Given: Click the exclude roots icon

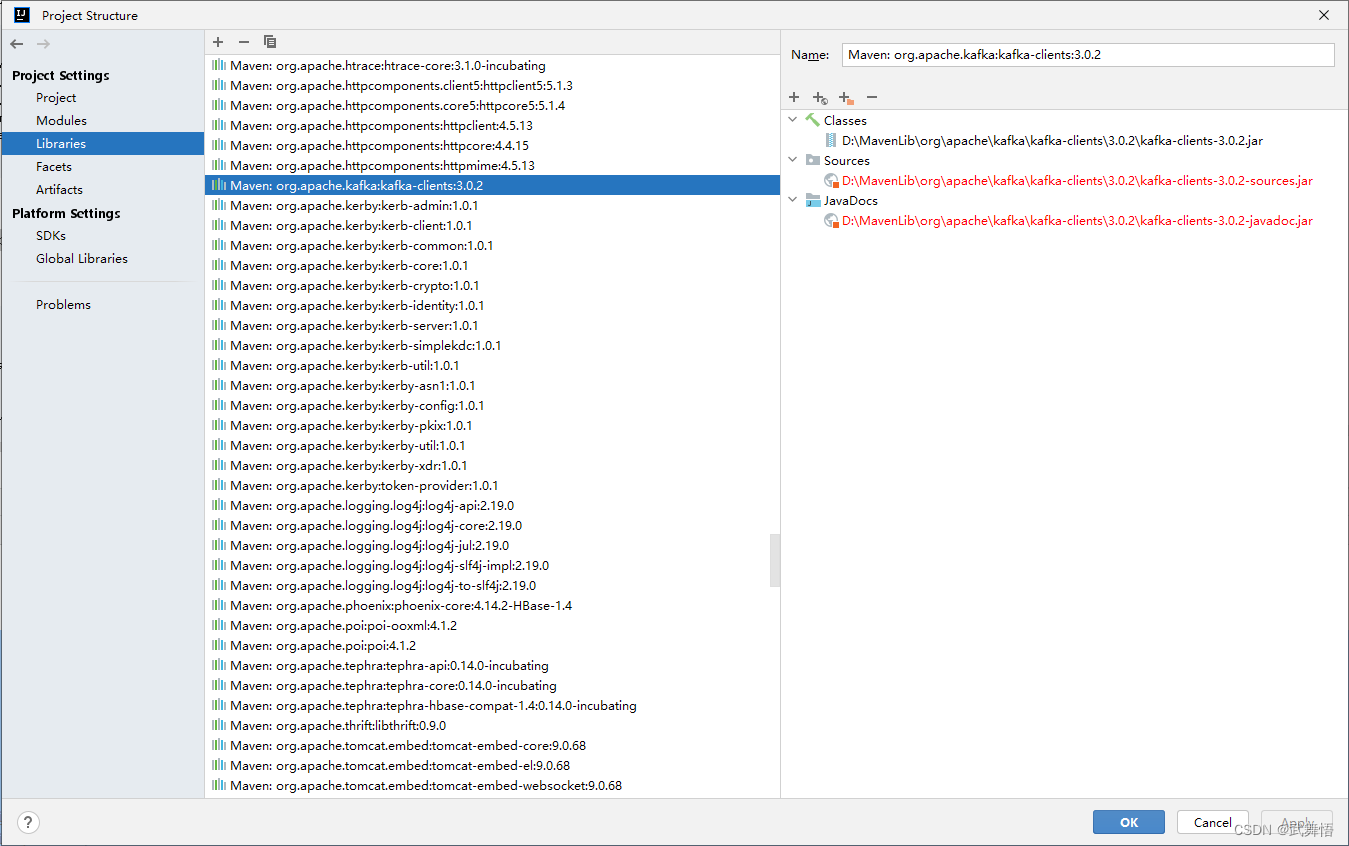Looking at the screenshot, I should click(x=846, y=97).
